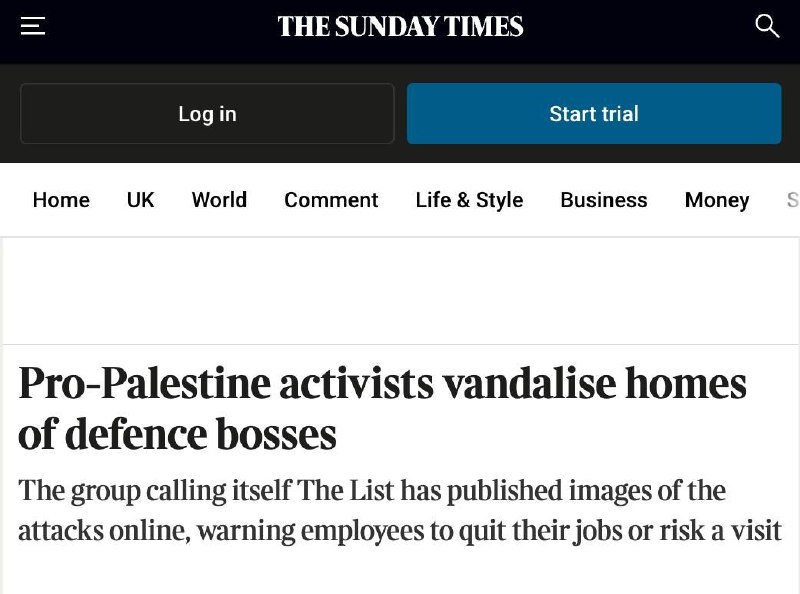Open the Business section

coord(604,200)
